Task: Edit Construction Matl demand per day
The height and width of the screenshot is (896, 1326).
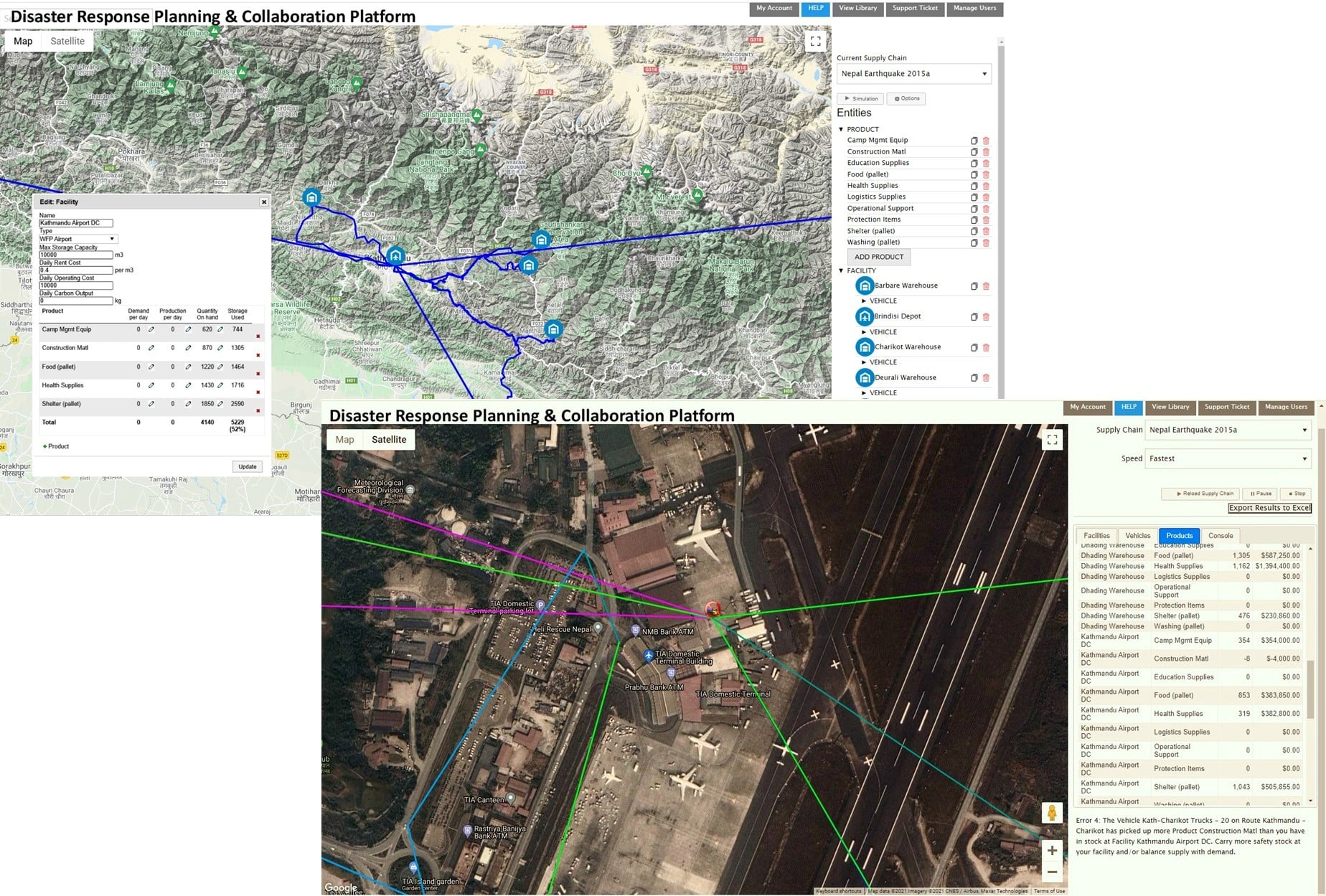Action: tap(151, 348)
